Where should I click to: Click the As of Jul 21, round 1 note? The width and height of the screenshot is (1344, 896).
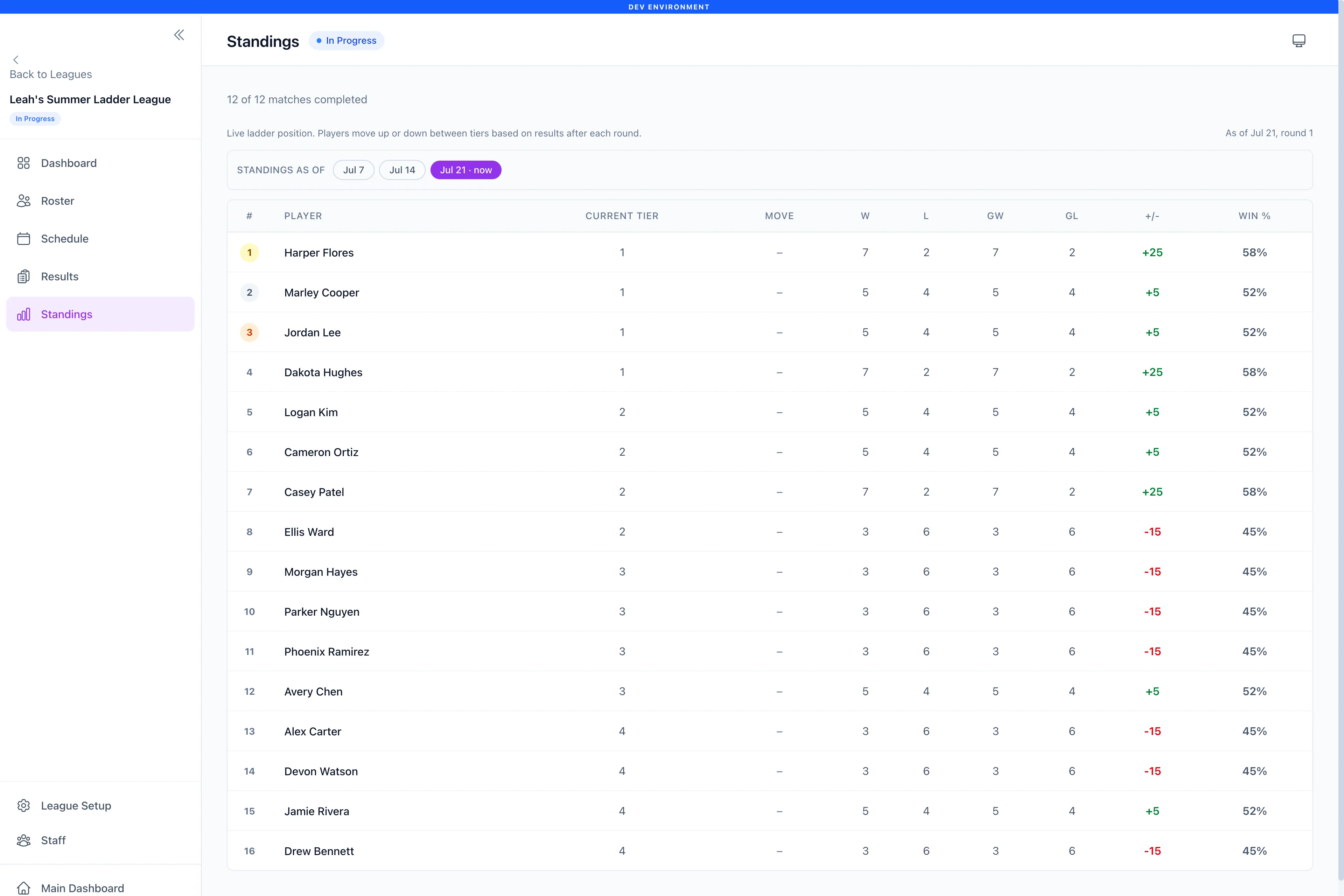[1269, 133]
